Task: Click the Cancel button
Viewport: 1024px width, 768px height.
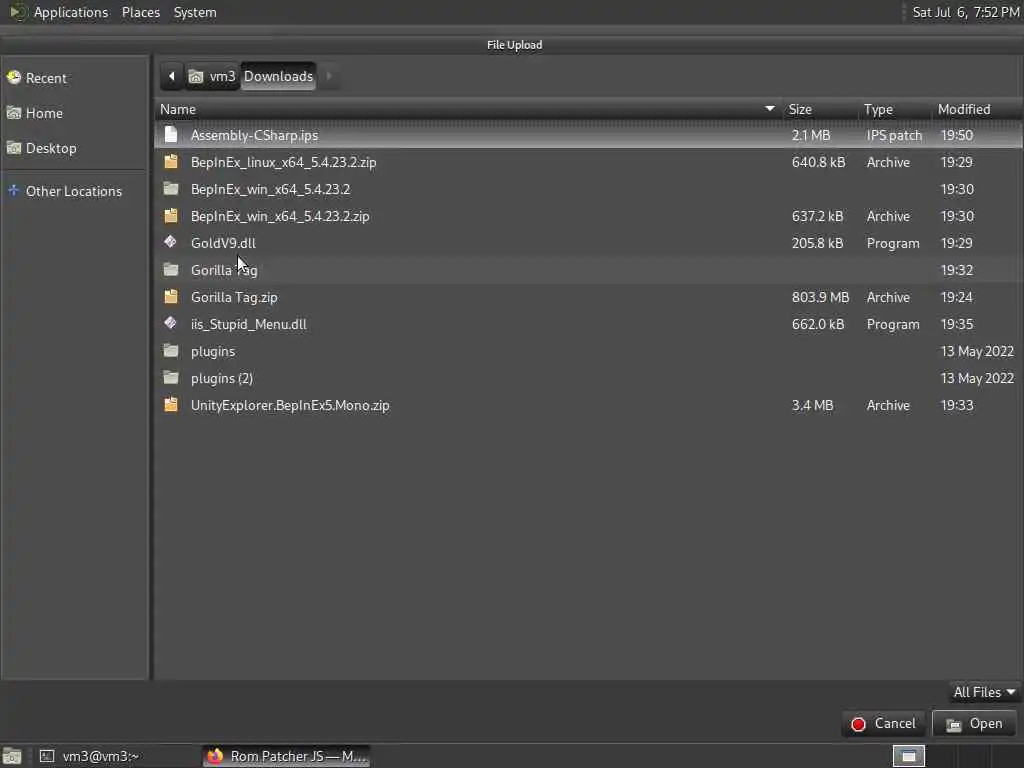Action: pyautogui.click(x=883, y=724)
